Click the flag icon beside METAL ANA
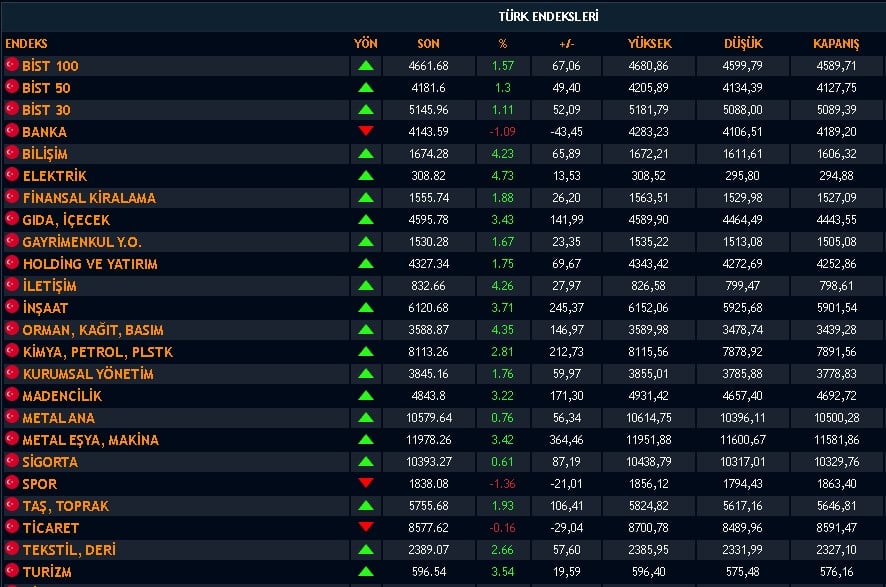 point(12,417)
